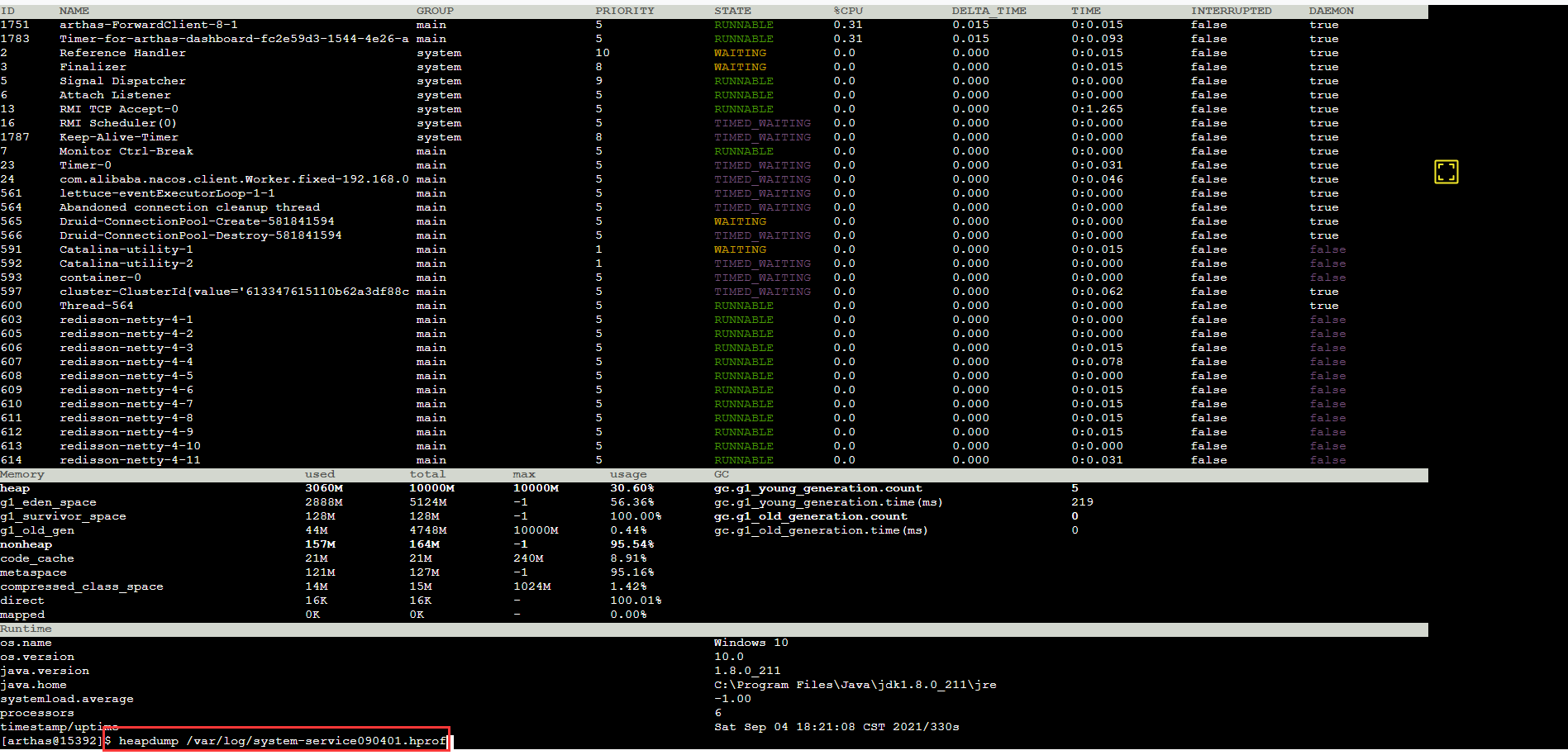Select gc.g1_young_generation.count entry
This screenshot has height=755, width=1568.
pos(818,488)
